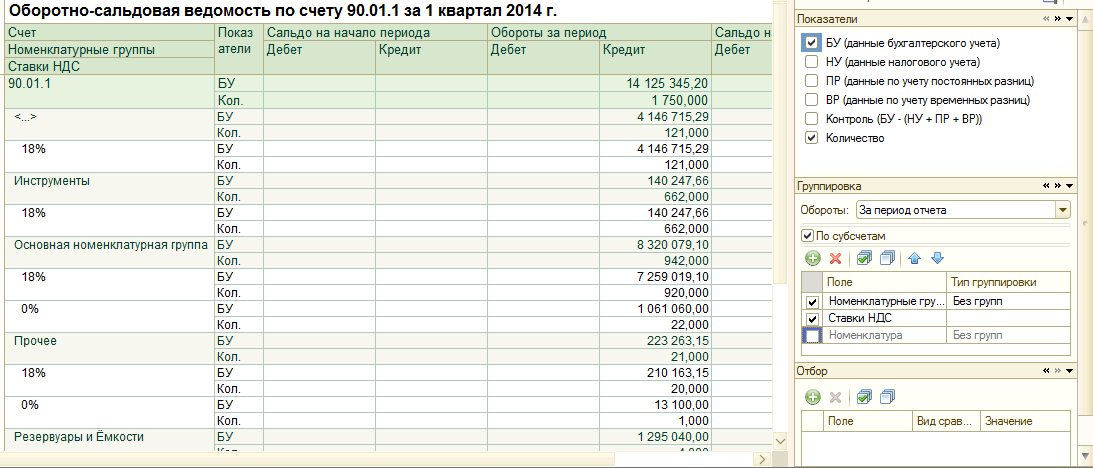
Task: Click check-all icon in Группировка toolbar
Action: [864, 259]
